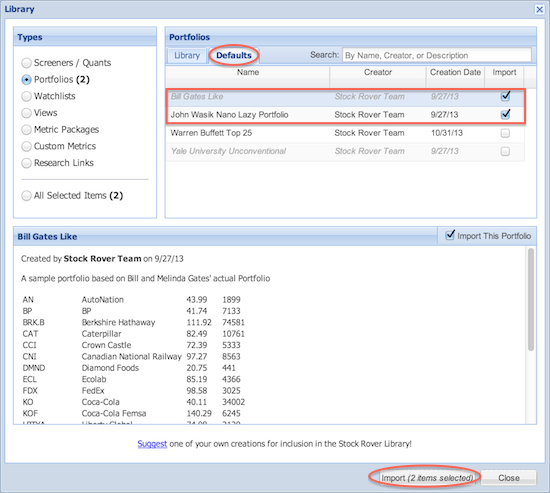Click the Suggest link

(x=152, y=444)
